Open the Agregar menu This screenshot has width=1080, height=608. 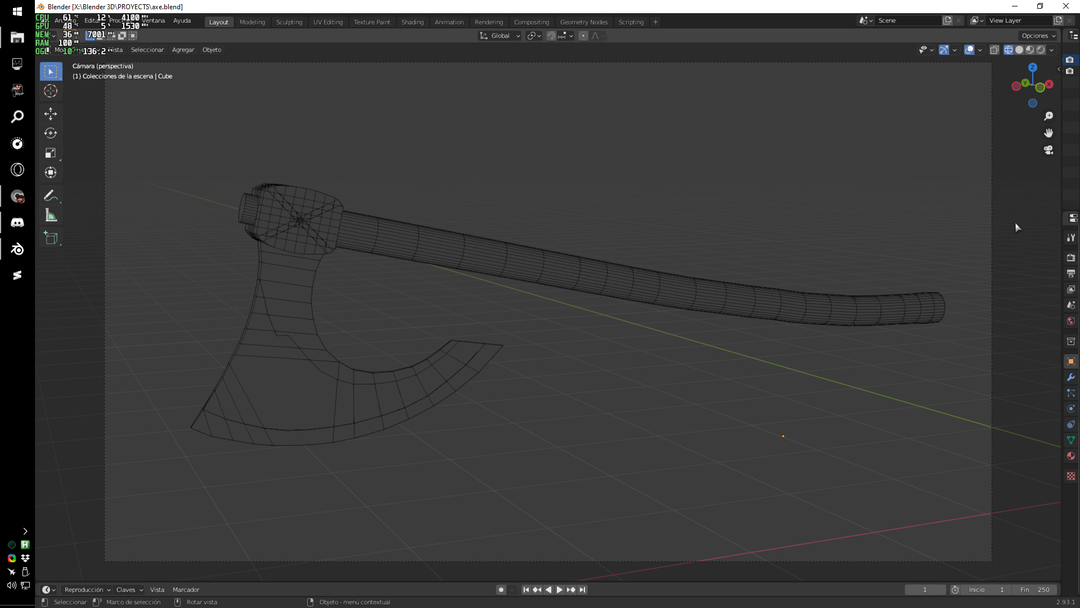point(183,49)
